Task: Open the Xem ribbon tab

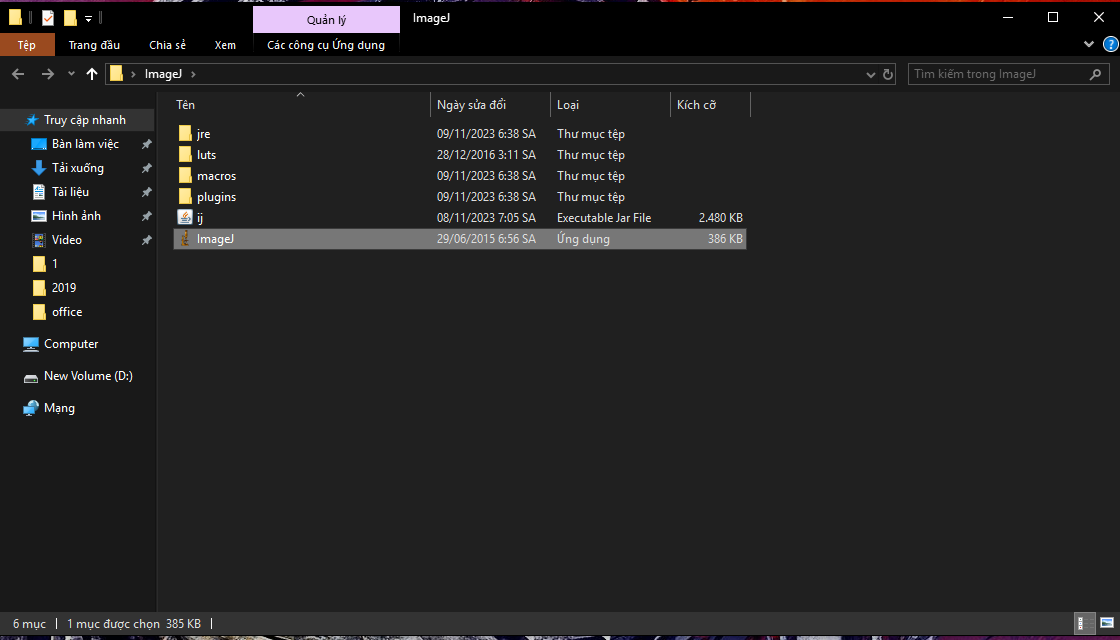Action: [x=225, y=45]
